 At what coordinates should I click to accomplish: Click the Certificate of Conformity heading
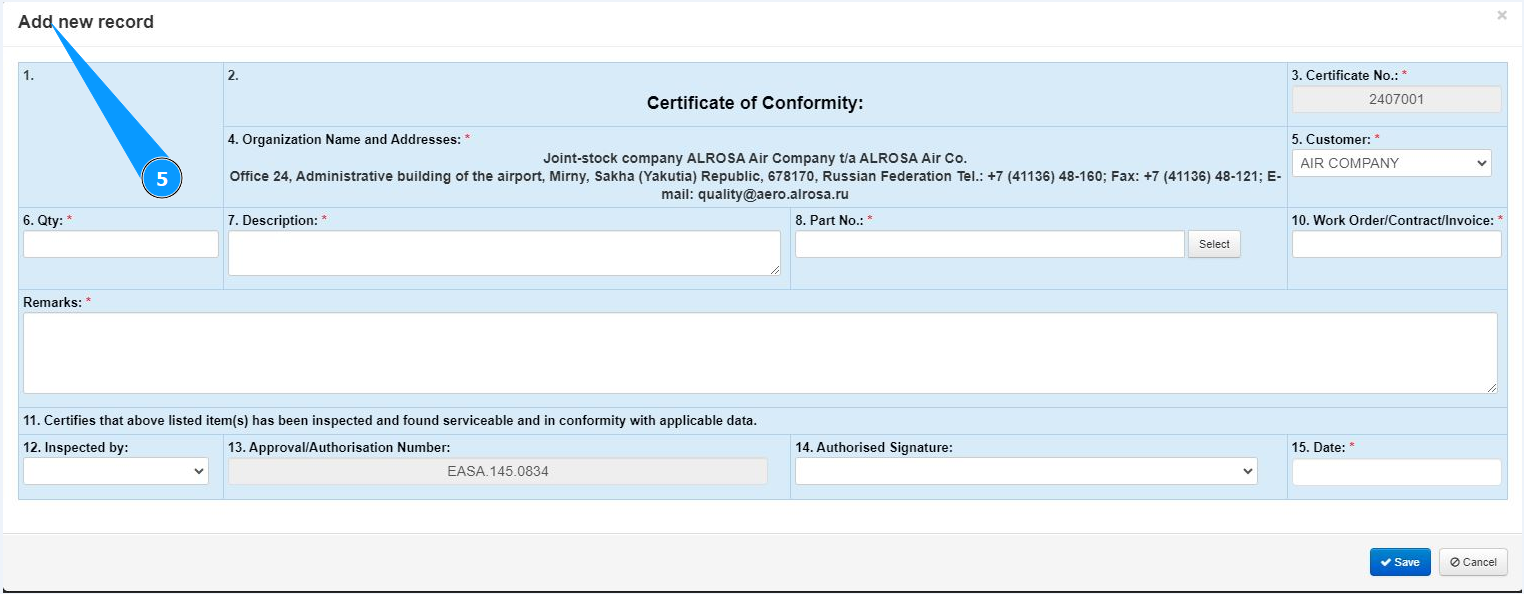click(754, 103)
